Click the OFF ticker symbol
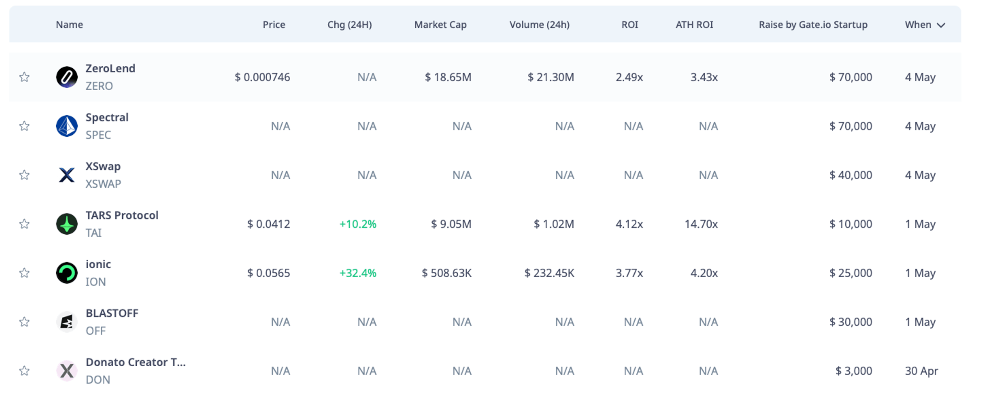Screen dimensions: 1000x401 96,331
